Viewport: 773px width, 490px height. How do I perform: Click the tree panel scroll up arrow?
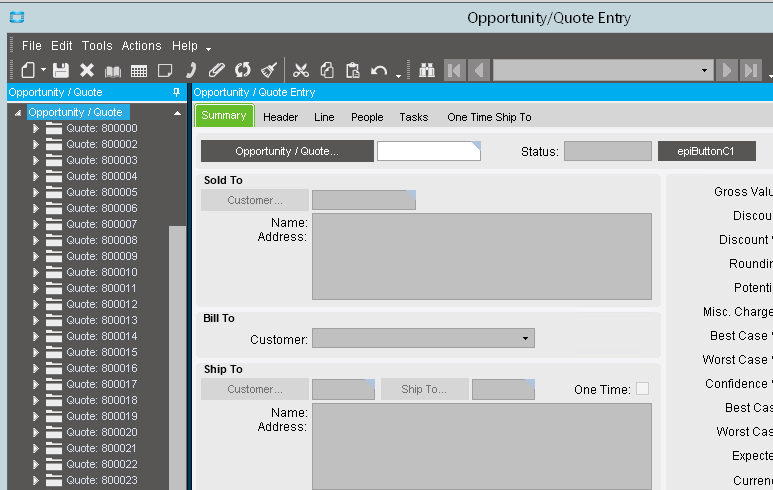[177, 113]
